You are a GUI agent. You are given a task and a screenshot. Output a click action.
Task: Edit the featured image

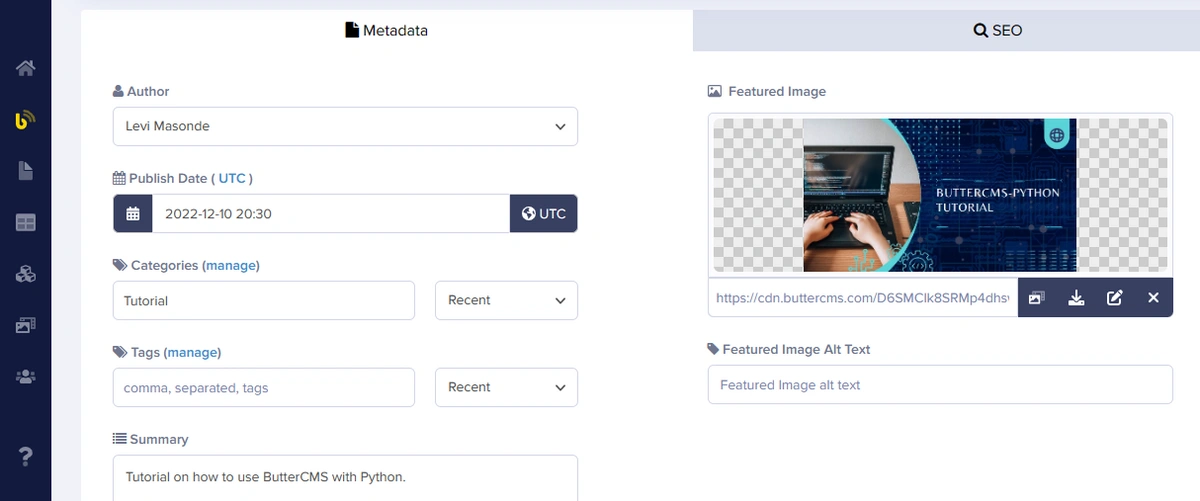(x=1115, y=298)
